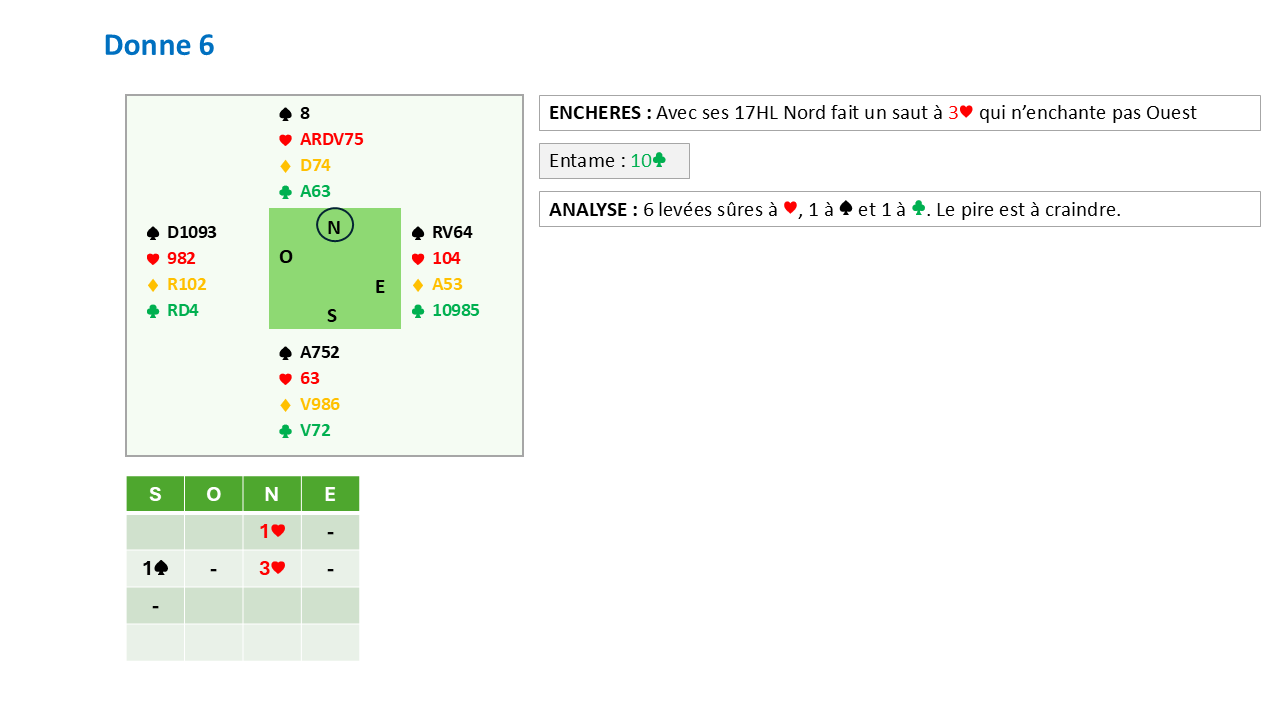
Task: Select the "Donne 6" slide title
Action: tap(159, 45)
